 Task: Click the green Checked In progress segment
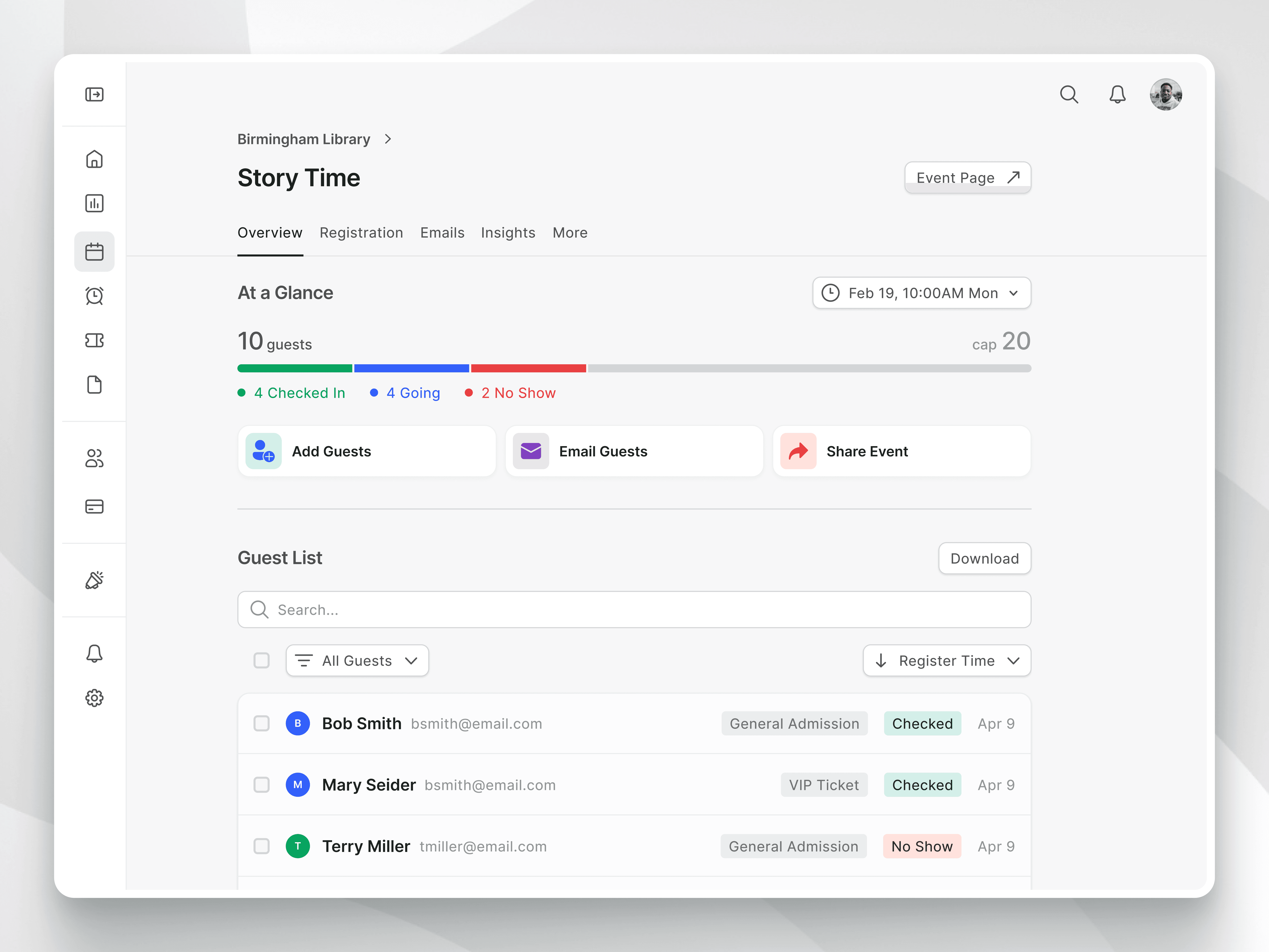pos(295,368)
